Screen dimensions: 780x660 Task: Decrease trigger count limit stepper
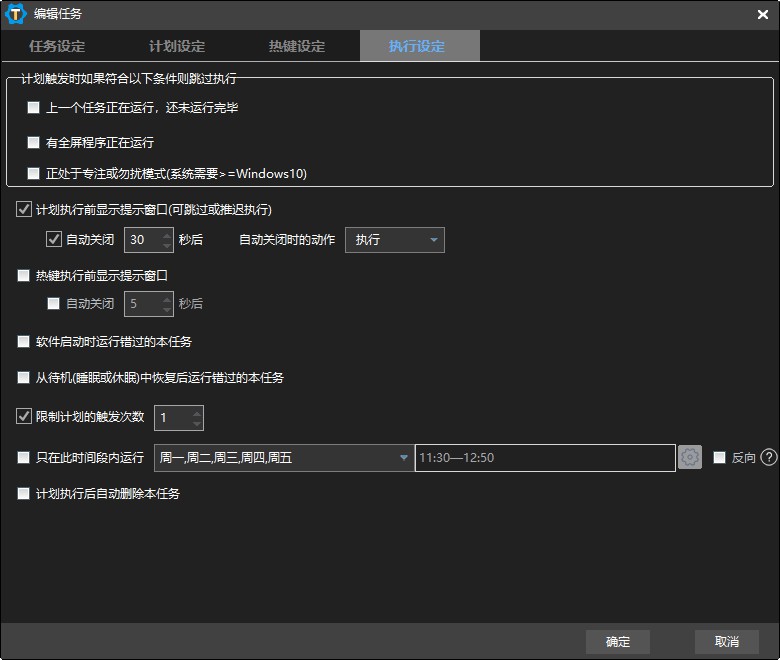click(197, 423)
